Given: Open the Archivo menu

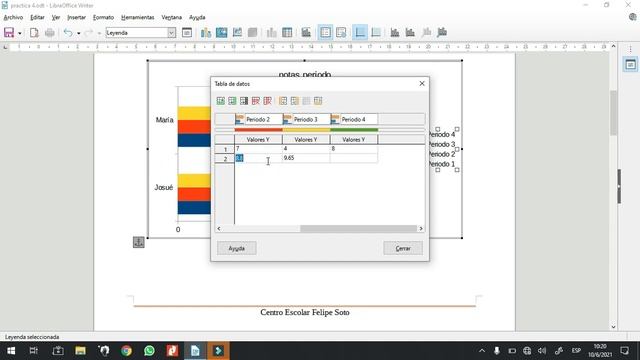Looking at the screenshot, I should pyautogui.click(x=13, y=18).
